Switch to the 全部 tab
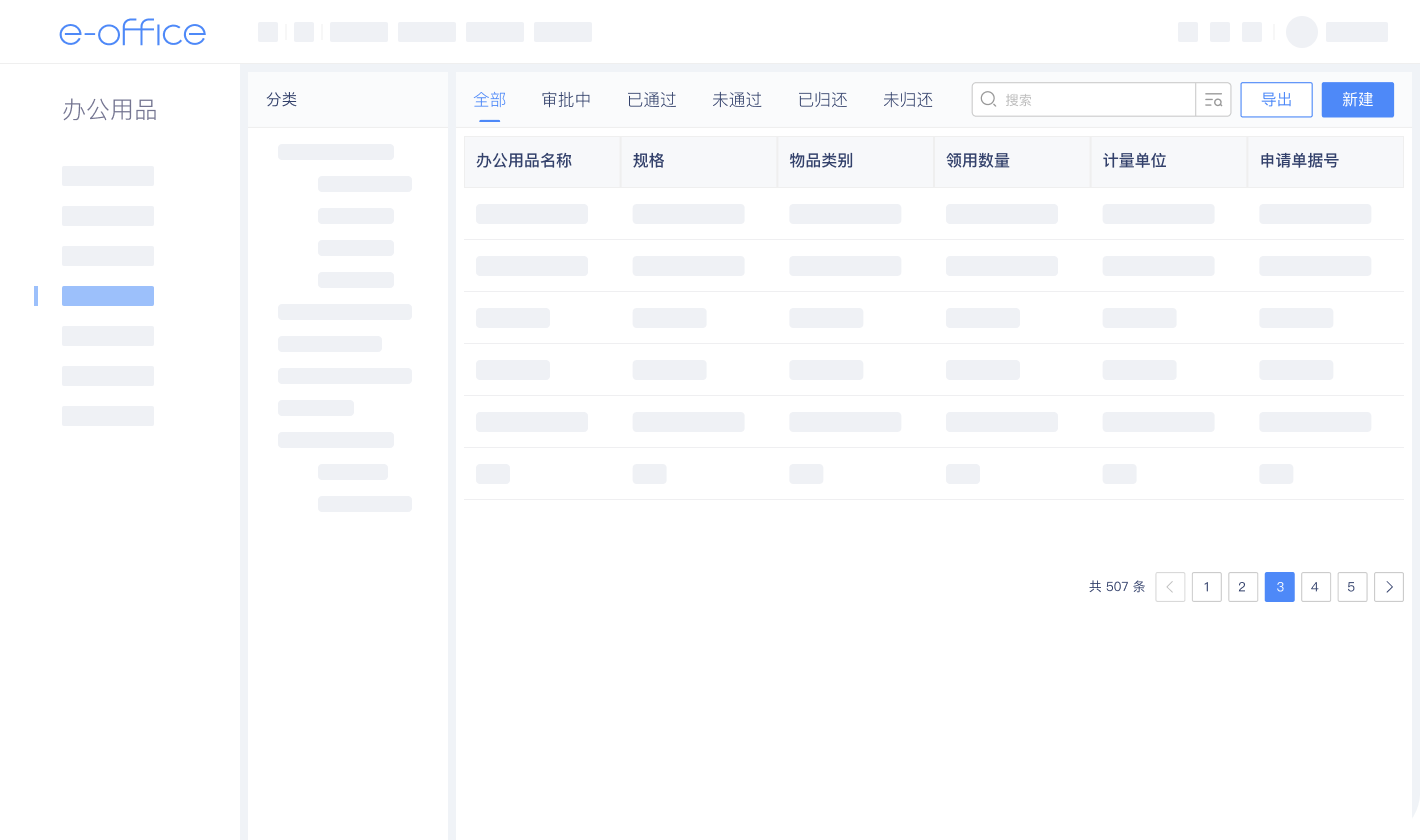 490,100
